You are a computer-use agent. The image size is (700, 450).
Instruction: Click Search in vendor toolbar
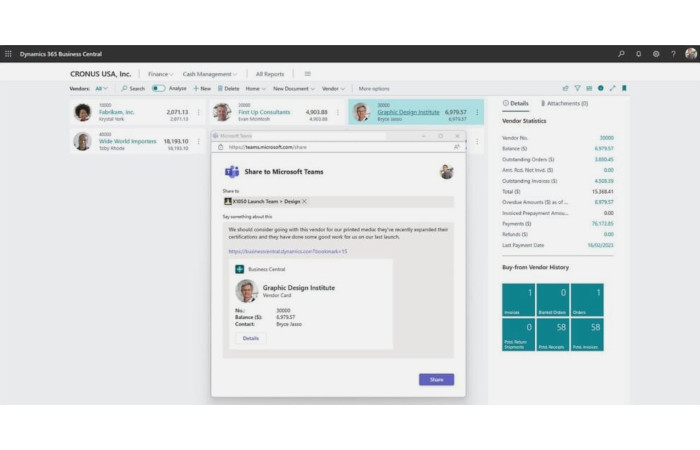click(133, 88)
